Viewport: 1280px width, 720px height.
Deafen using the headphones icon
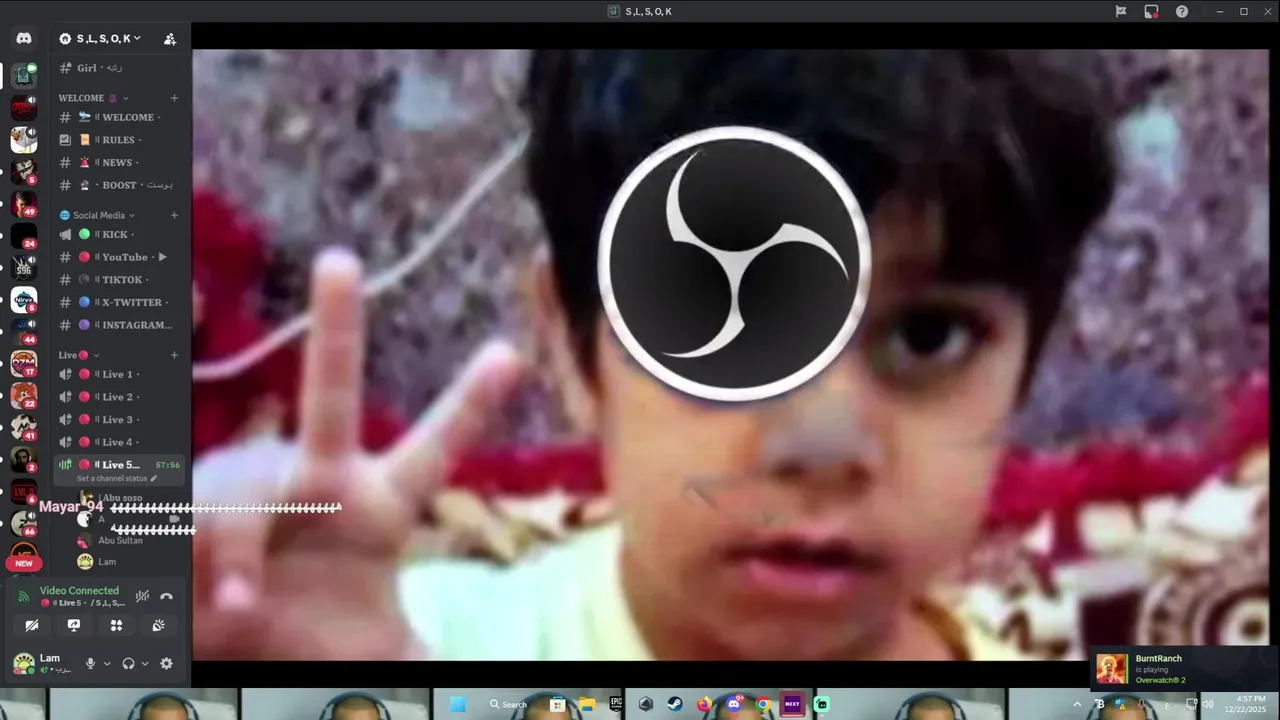click(x=128, y=663)
